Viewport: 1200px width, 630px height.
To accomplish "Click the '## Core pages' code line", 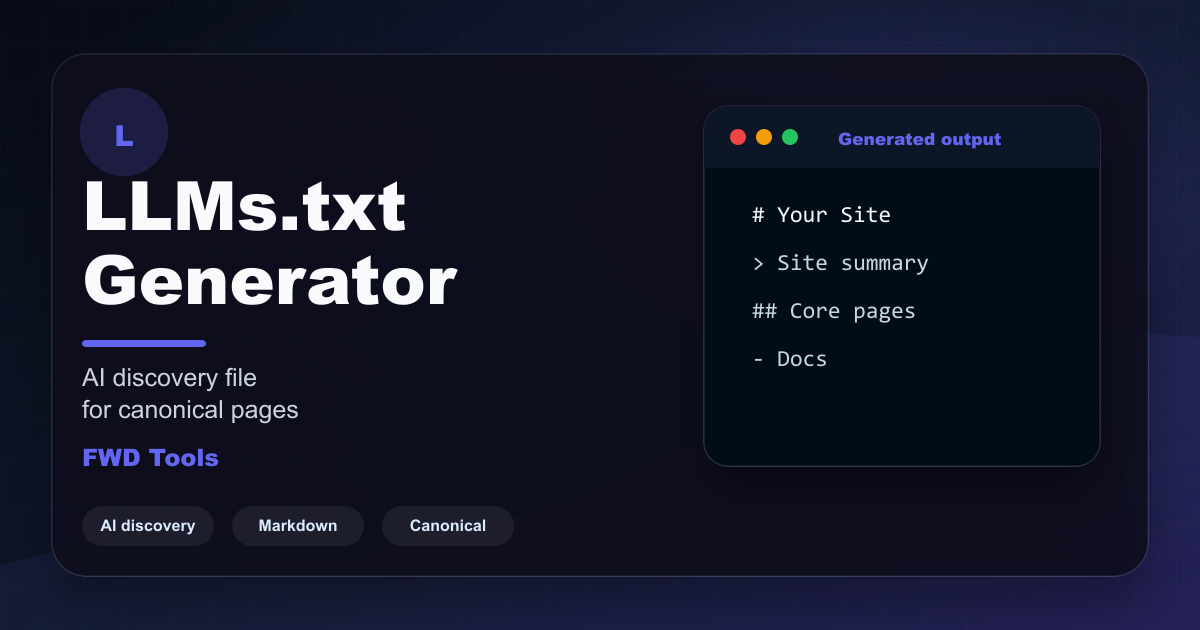I will click(834, 311).
